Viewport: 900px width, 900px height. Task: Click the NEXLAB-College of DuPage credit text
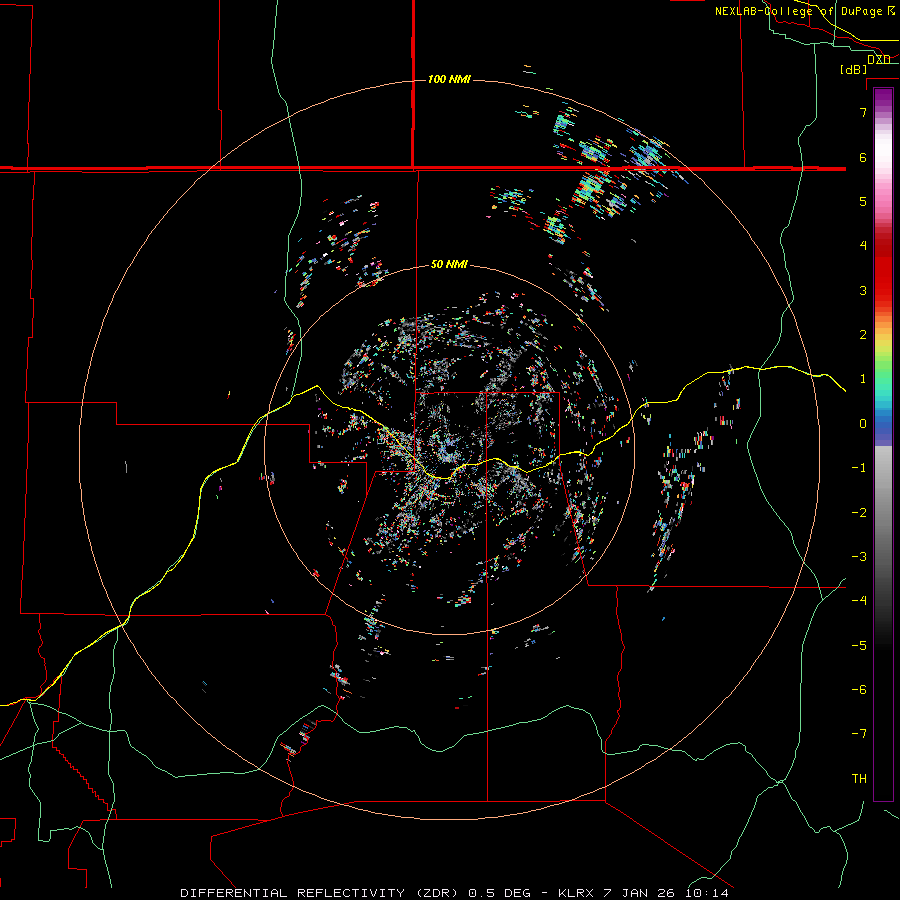click(x=798, y=11)
